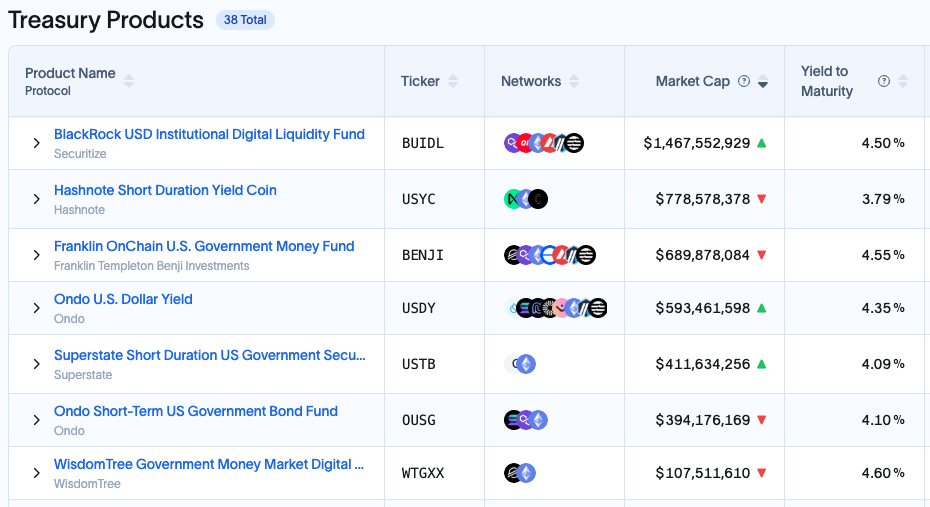Click the 38 Total badge

coord(245,20)
